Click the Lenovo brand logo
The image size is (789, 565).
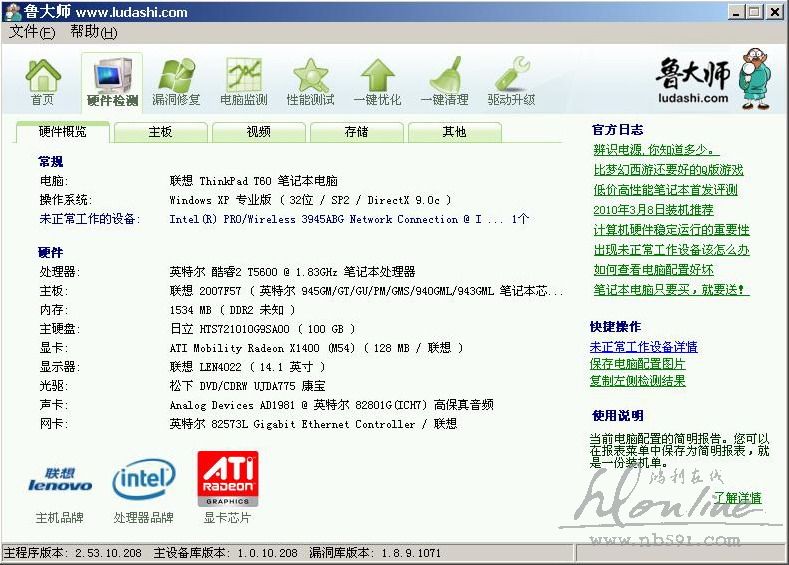60,479
